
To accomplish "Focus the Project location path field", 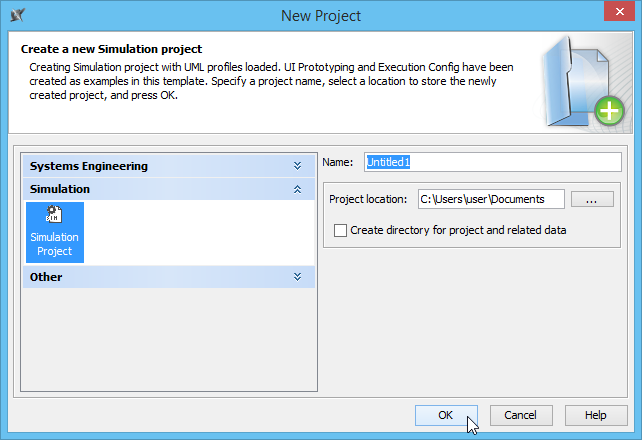I will pos(490,200).
